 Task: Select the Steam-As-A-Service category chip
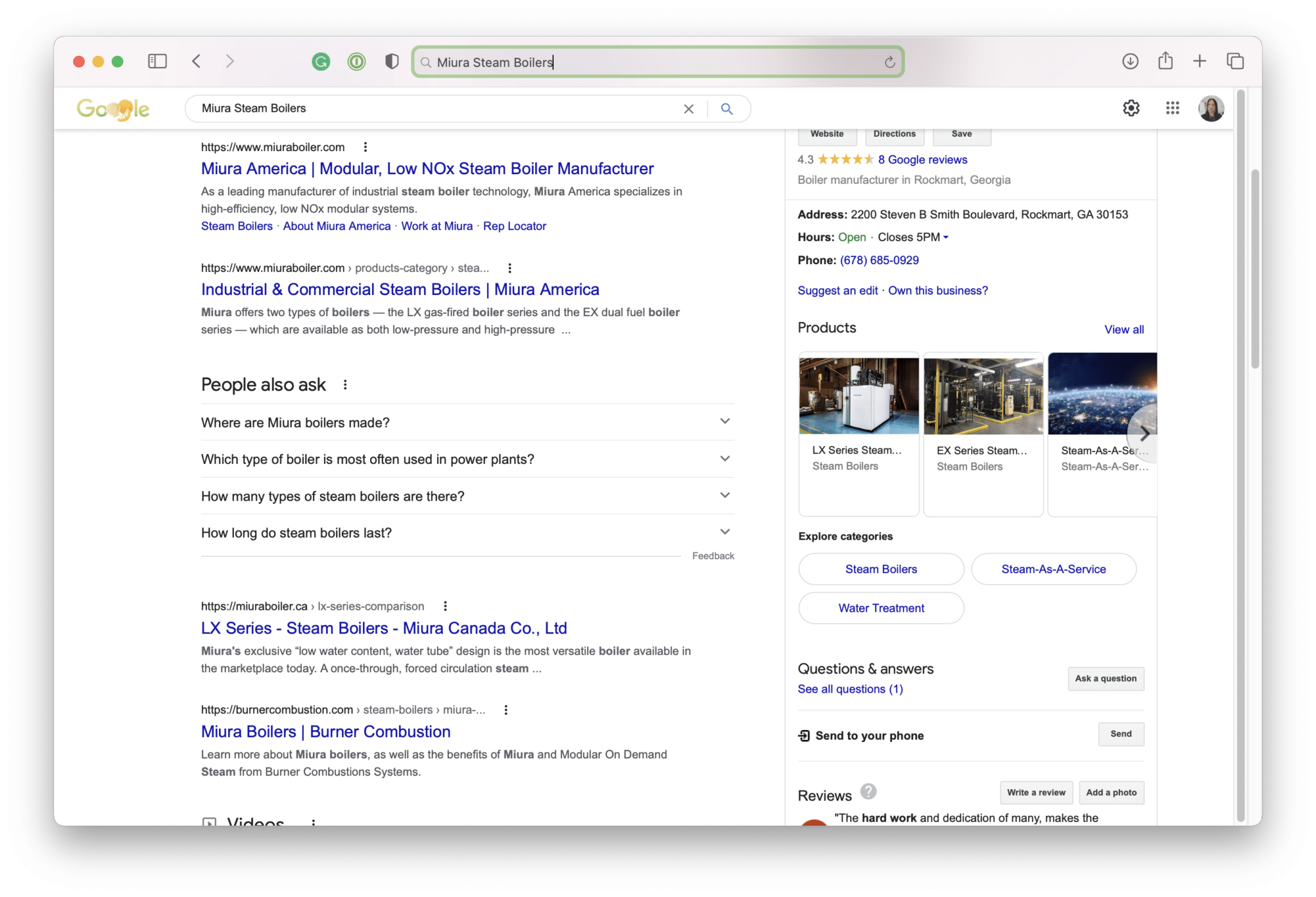[x=1054, y=569]
